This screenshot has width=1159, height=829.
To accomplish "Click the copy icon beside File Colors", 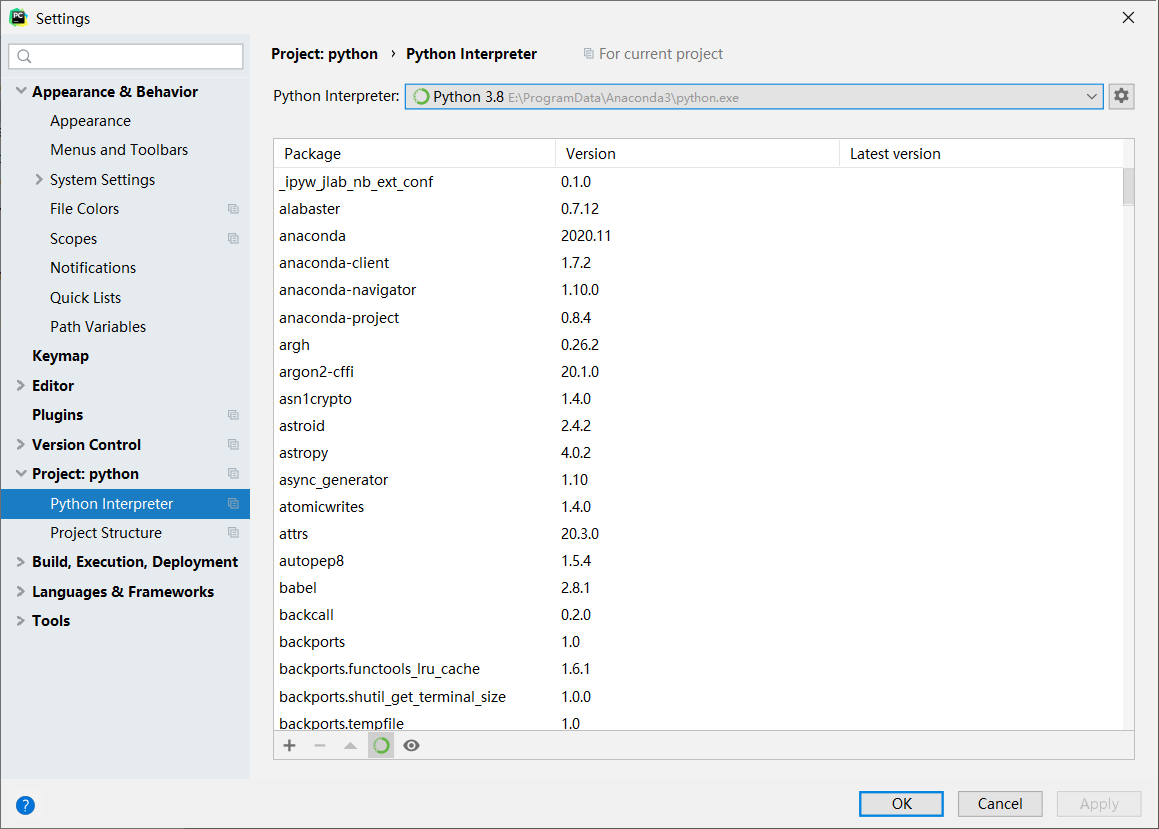I will pyautogui.click(x=234, y=209).
